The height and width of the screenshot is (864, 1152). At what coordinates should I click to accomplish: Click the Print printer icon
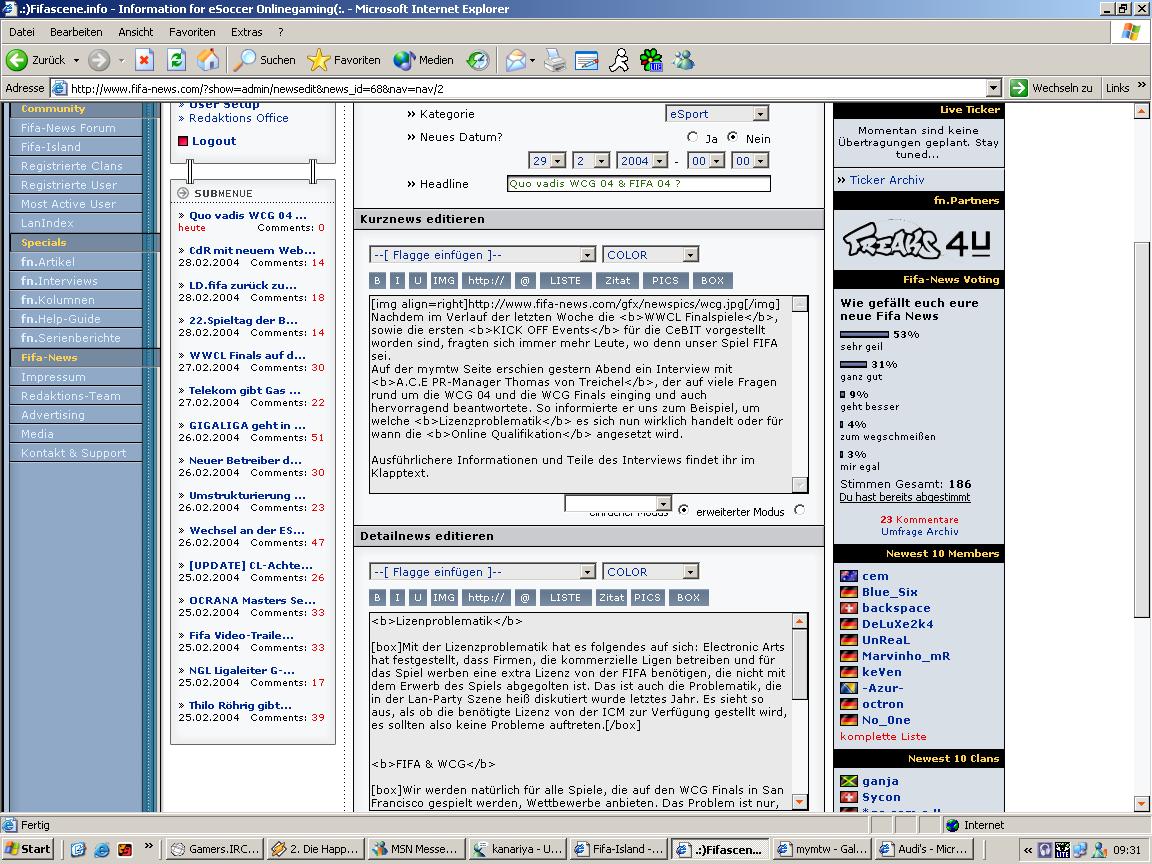point(555,60)
